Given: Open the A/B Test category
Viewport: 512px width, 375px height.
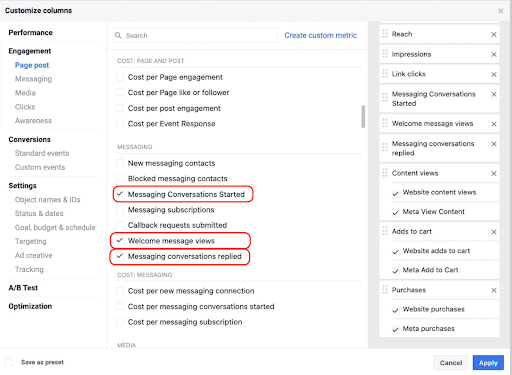Looking at the screenshot, I should click(23, 288).
